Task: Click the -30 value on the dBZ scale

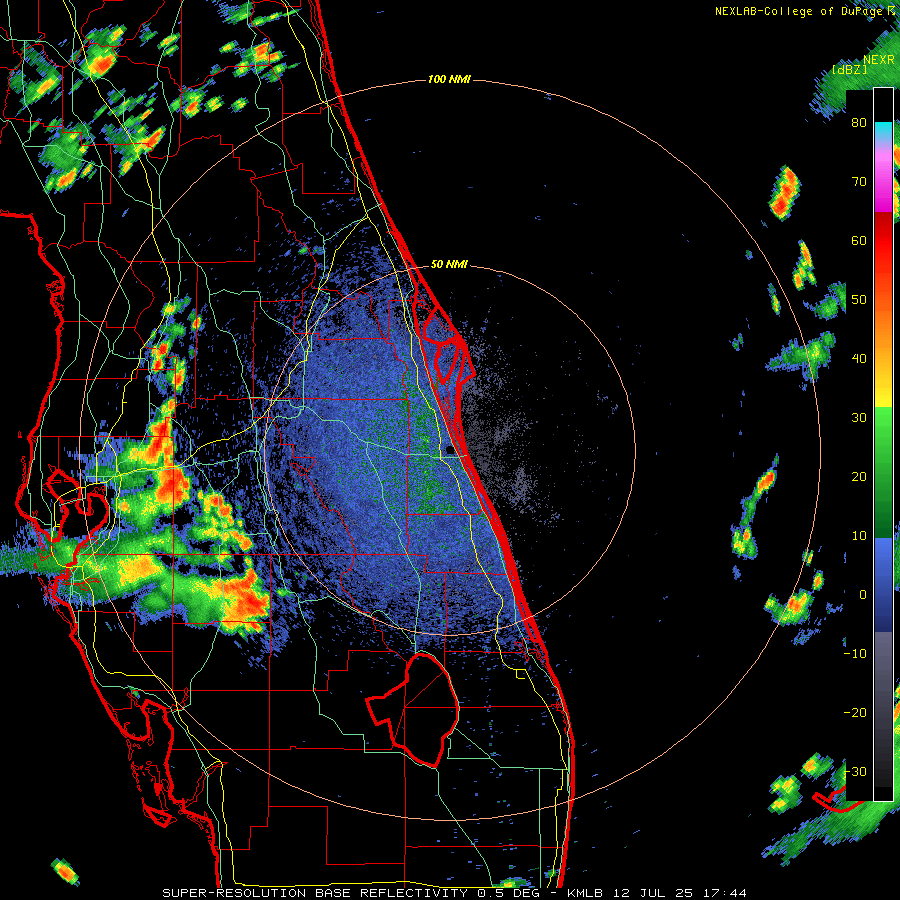Action: (x=855, y=771)
